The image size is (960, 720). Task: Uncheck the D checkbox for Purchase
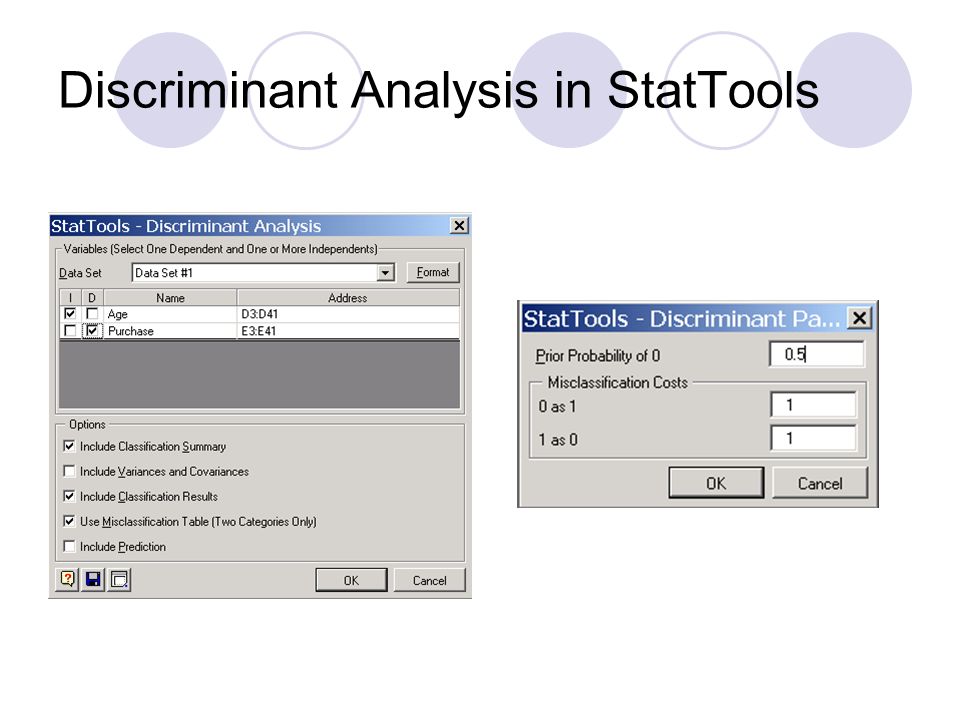coord(92,331)
